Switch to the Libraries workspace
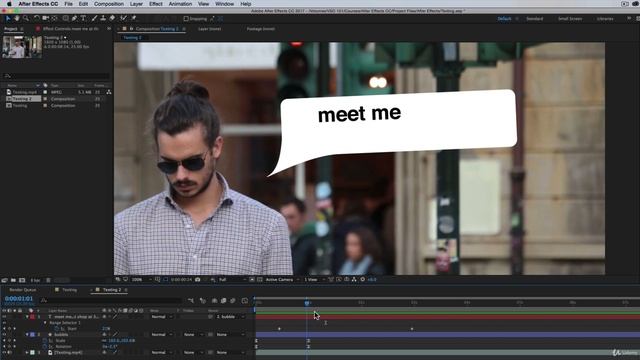Image resolution: width=640 pixels, height=360 pixels. (605, 19)
